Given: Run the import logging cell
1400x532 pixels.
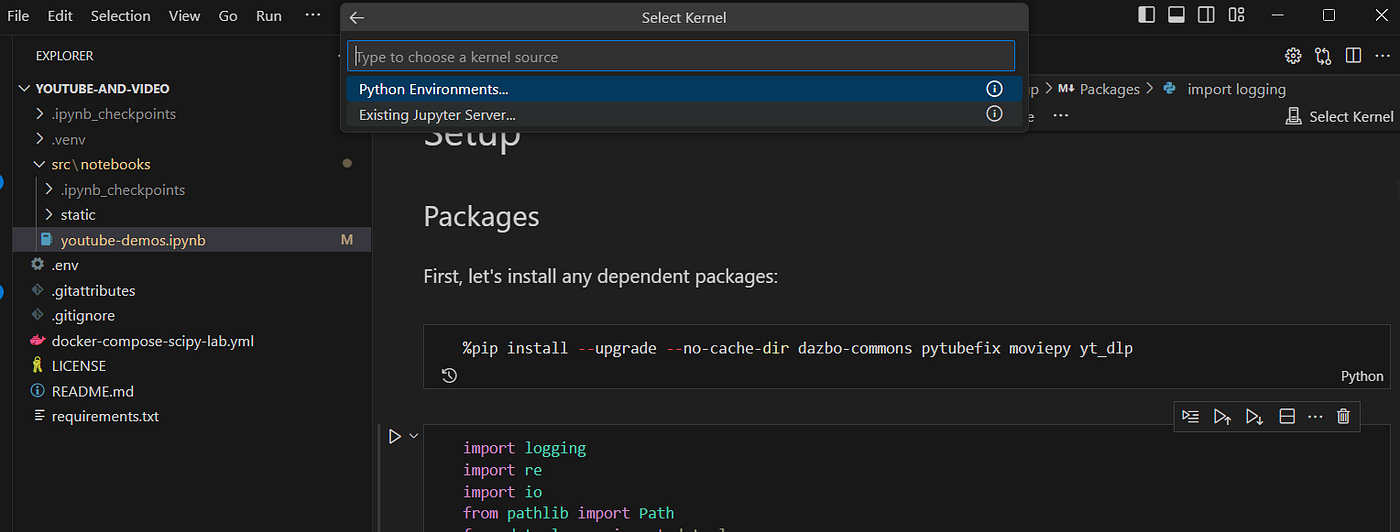Looking at the screenshot, I should click(394, 436).
